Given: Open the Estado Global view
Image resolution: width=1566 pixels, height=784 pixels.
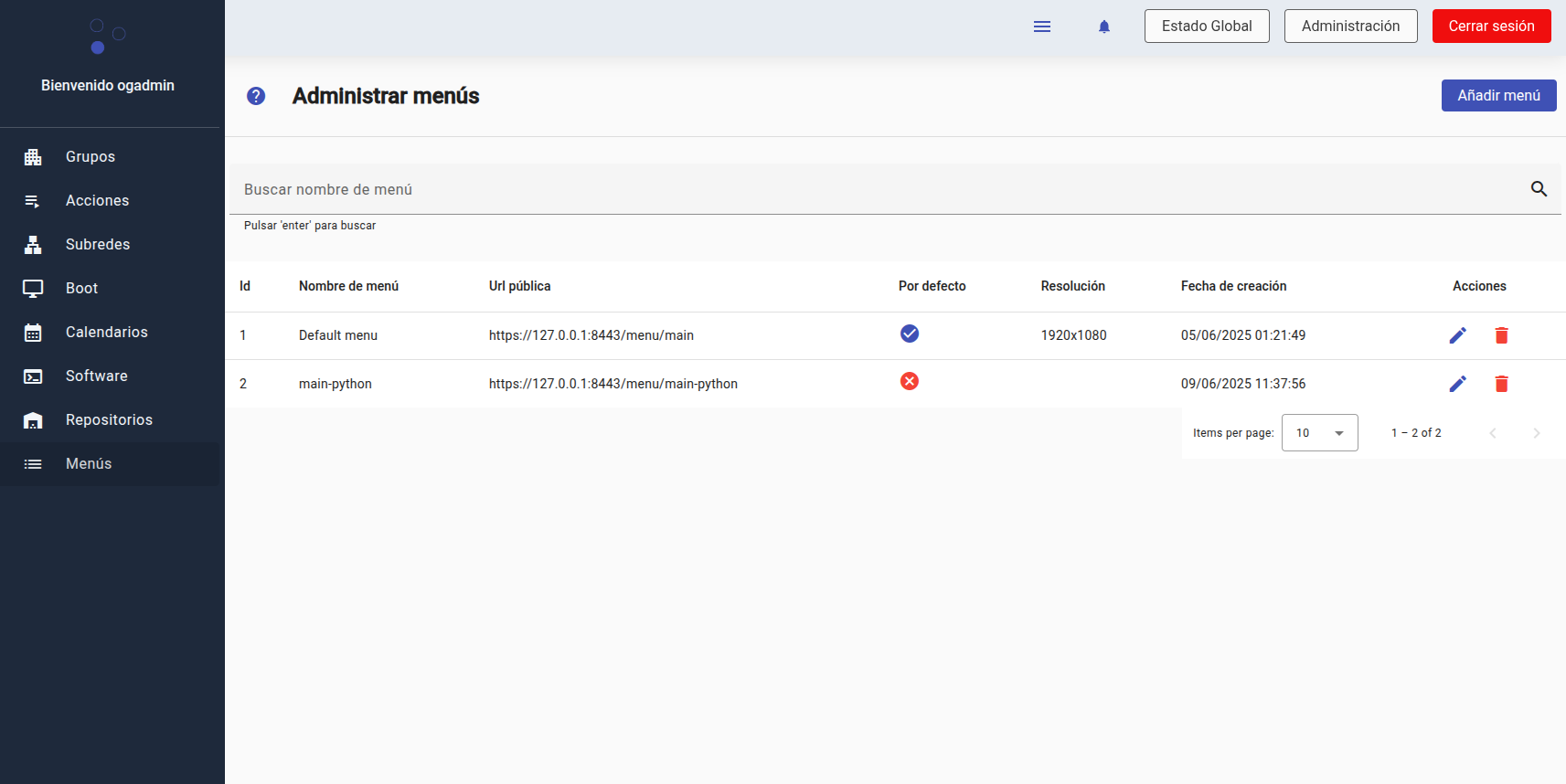Looking at the screenshot, I should pos(1206,26).
